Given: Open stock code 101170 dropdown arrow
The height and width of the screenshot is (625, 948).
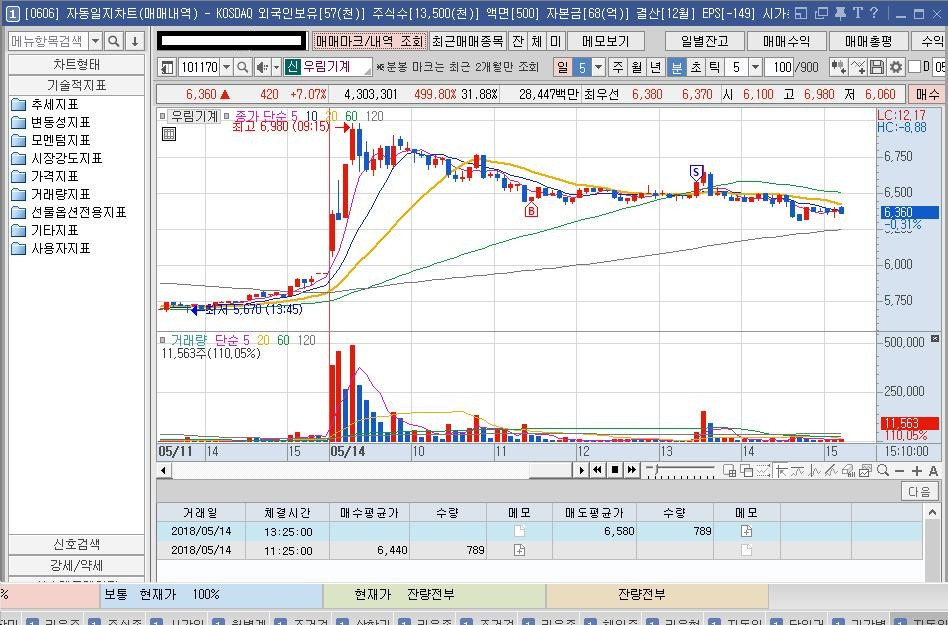Looking at the screenshot, I should 226,67.
